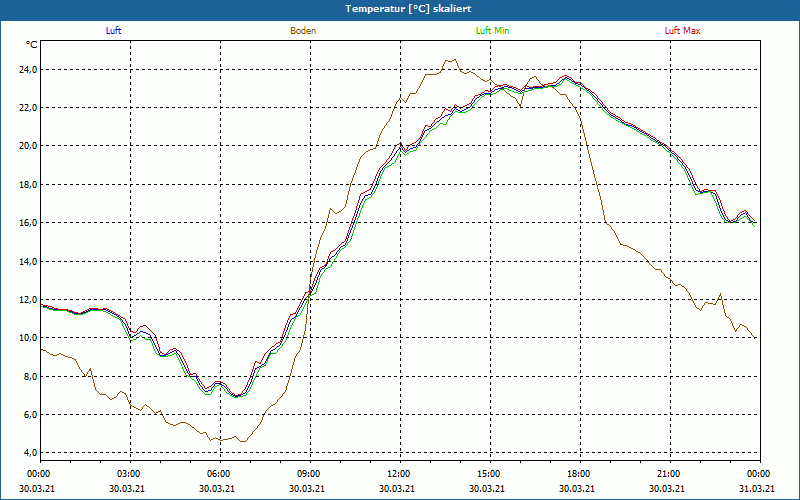Viewport: 800px width, 500px height.
Task: Click the blue Luft legend label
Action: [x=113, y=31]
